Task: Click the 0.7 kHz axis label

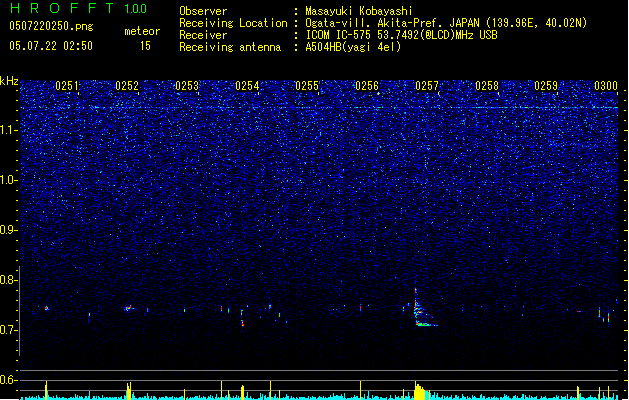Action: [9, 330]
